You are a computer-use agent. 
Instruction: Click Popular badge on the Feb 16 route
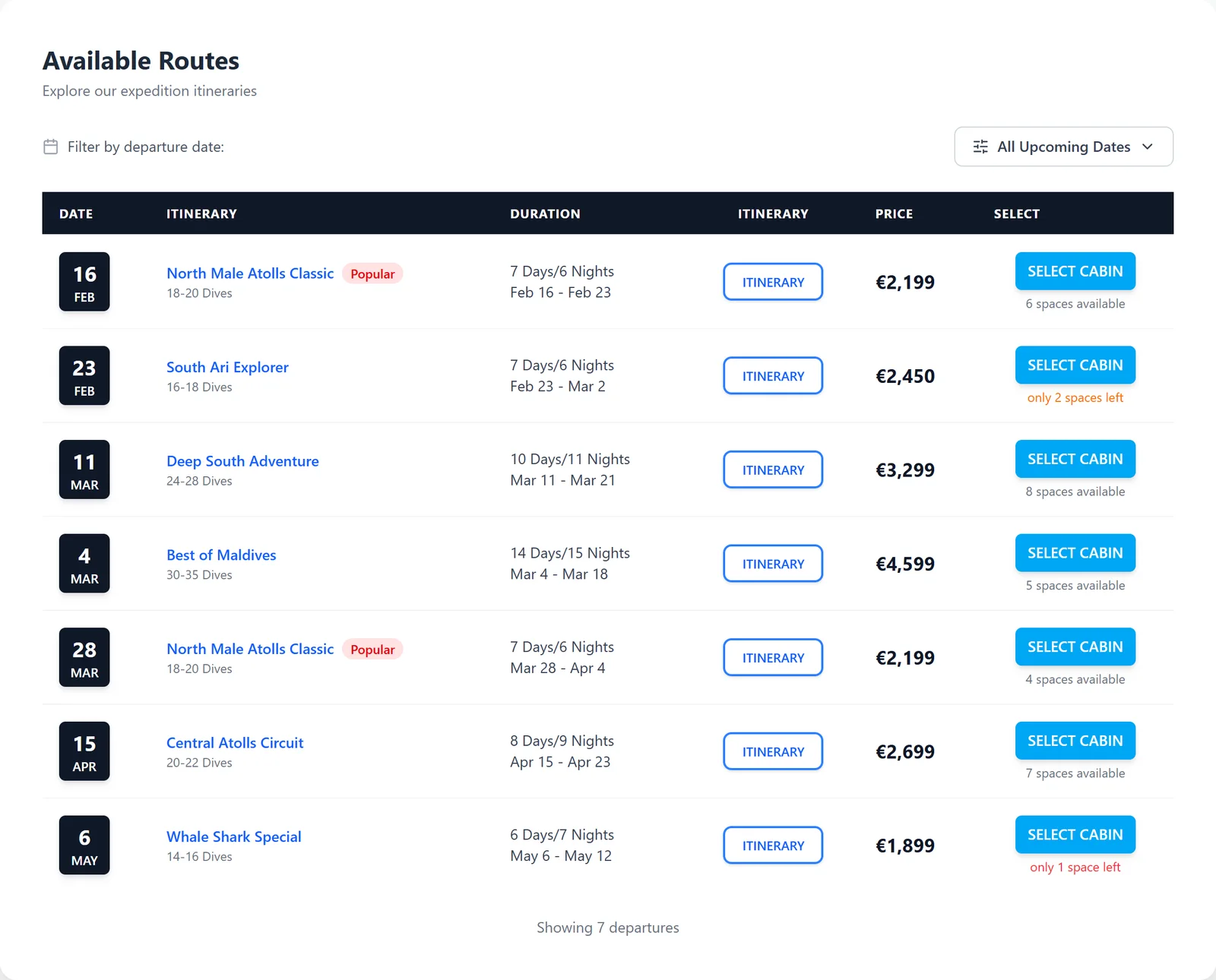(x=372, y=273)
